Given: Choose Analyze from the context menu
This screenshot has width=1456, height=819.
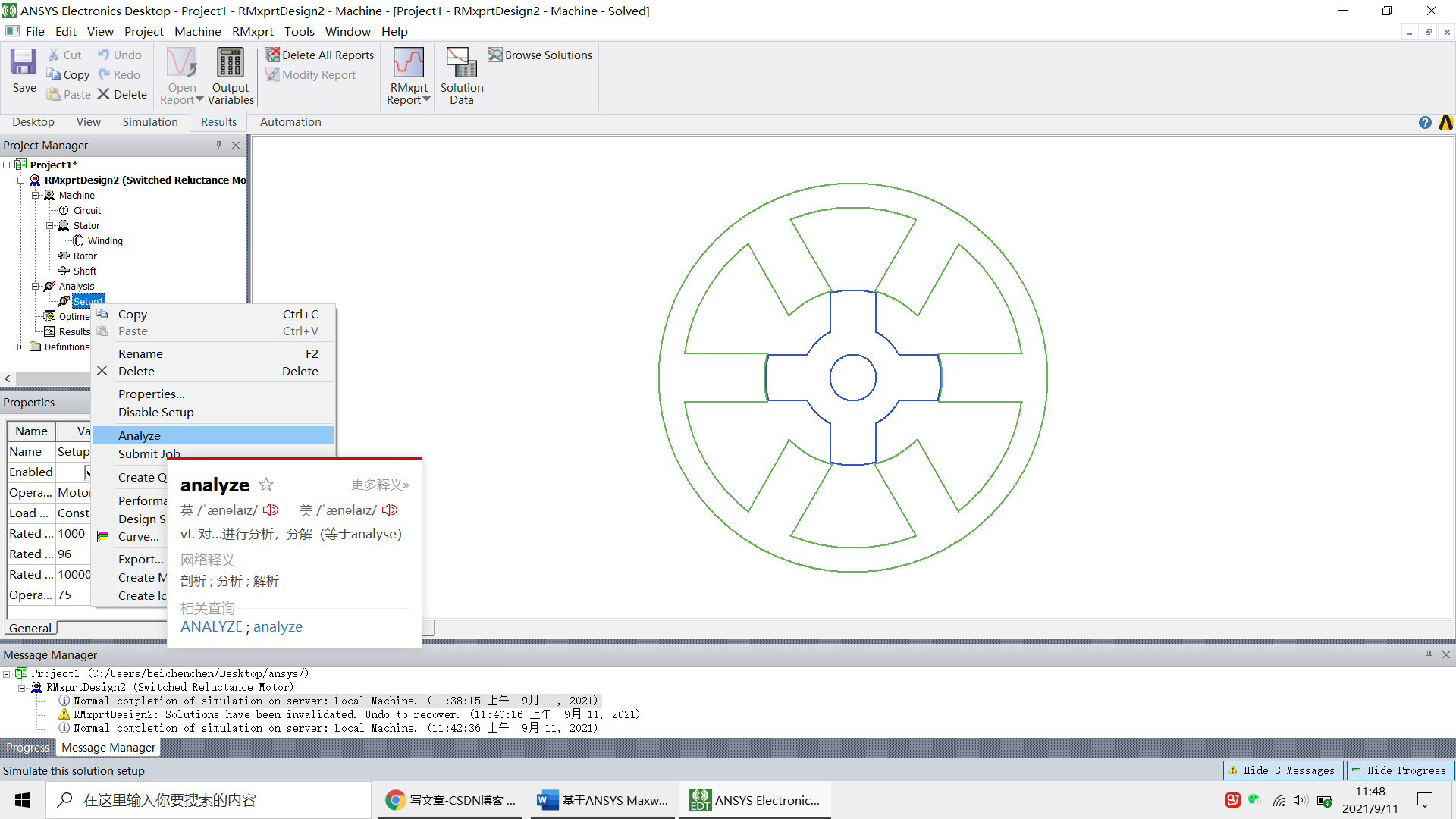Looking at the screenshot, I should pyautogui.click(x=140, y=435).
